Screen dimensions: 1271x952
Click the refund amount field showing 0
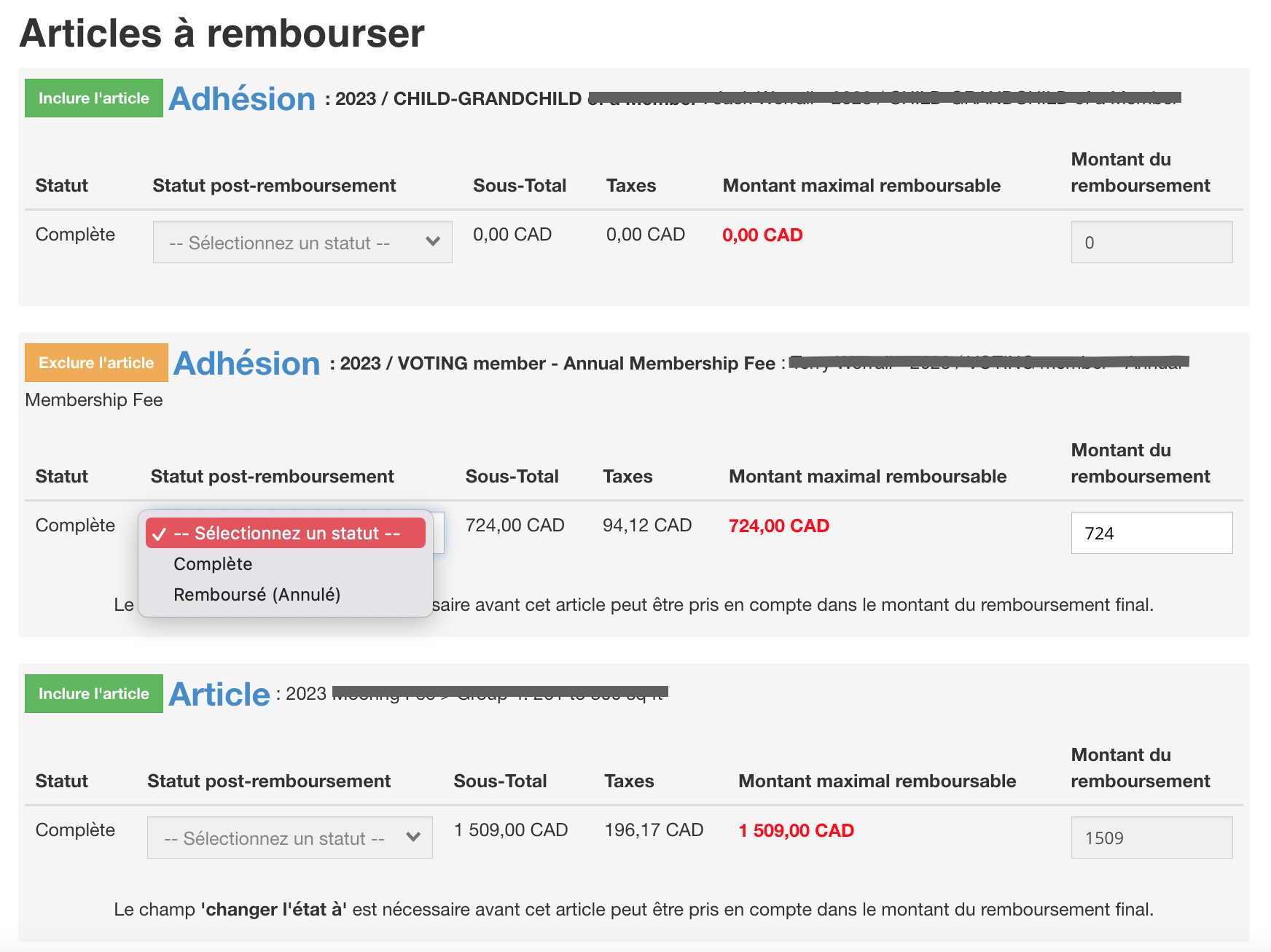1151,242
